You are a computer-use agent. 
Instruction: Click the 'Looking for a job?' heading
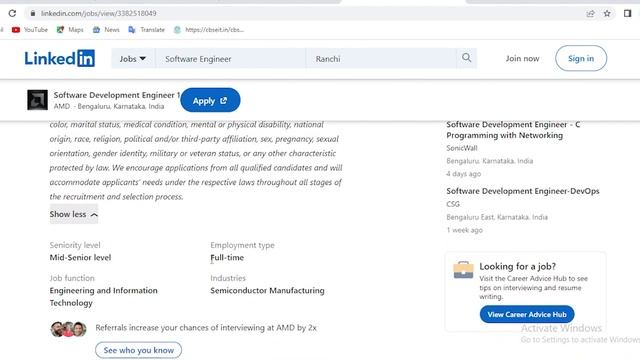pyautogui.click(x=518, y=267)
